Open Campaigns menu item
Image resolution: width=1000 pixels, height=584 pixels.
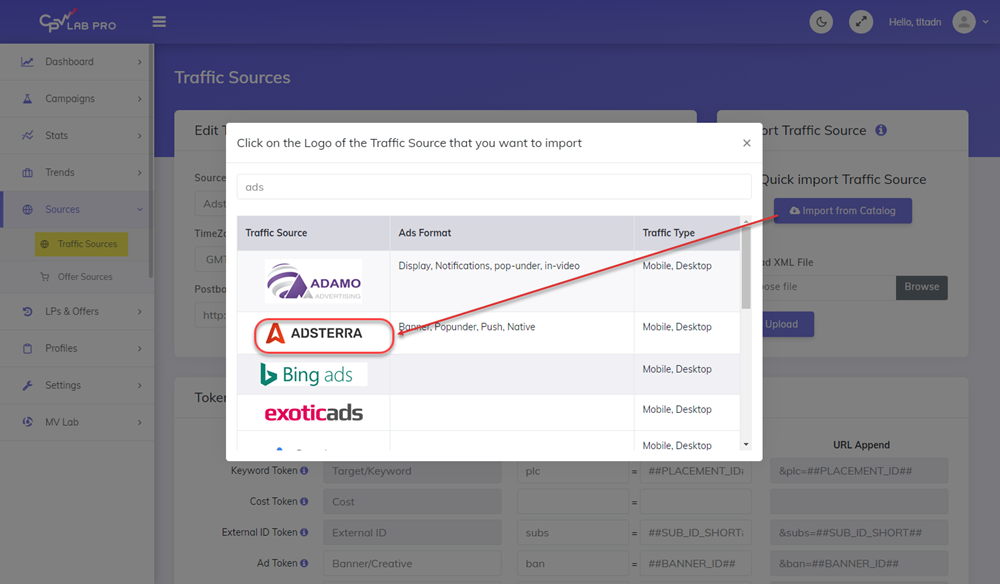pyautogui.click(x=74, y=99)
